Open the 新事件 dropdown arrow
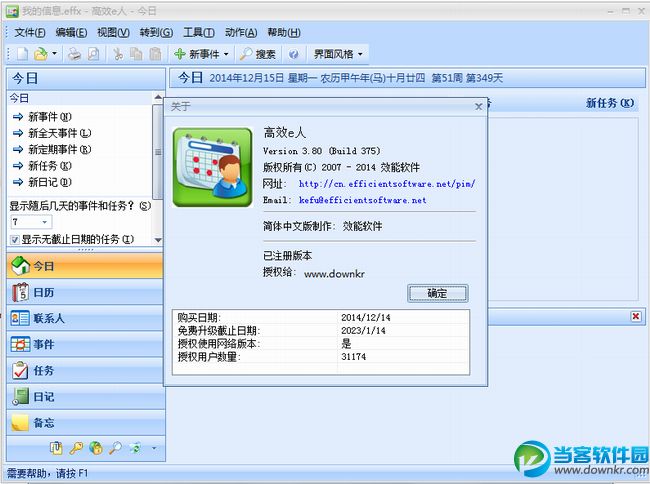The height and width of the screenshot is (484, 650). (x=226, y=54)
